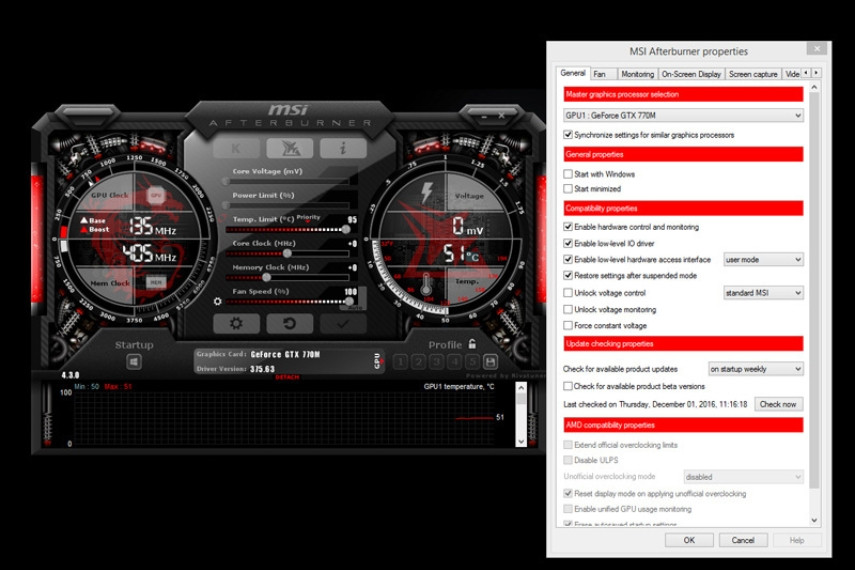The width and height of the screenshot is (855, 570).
Task: Open the info i button in Afterburner
Action: click(342, 148)
